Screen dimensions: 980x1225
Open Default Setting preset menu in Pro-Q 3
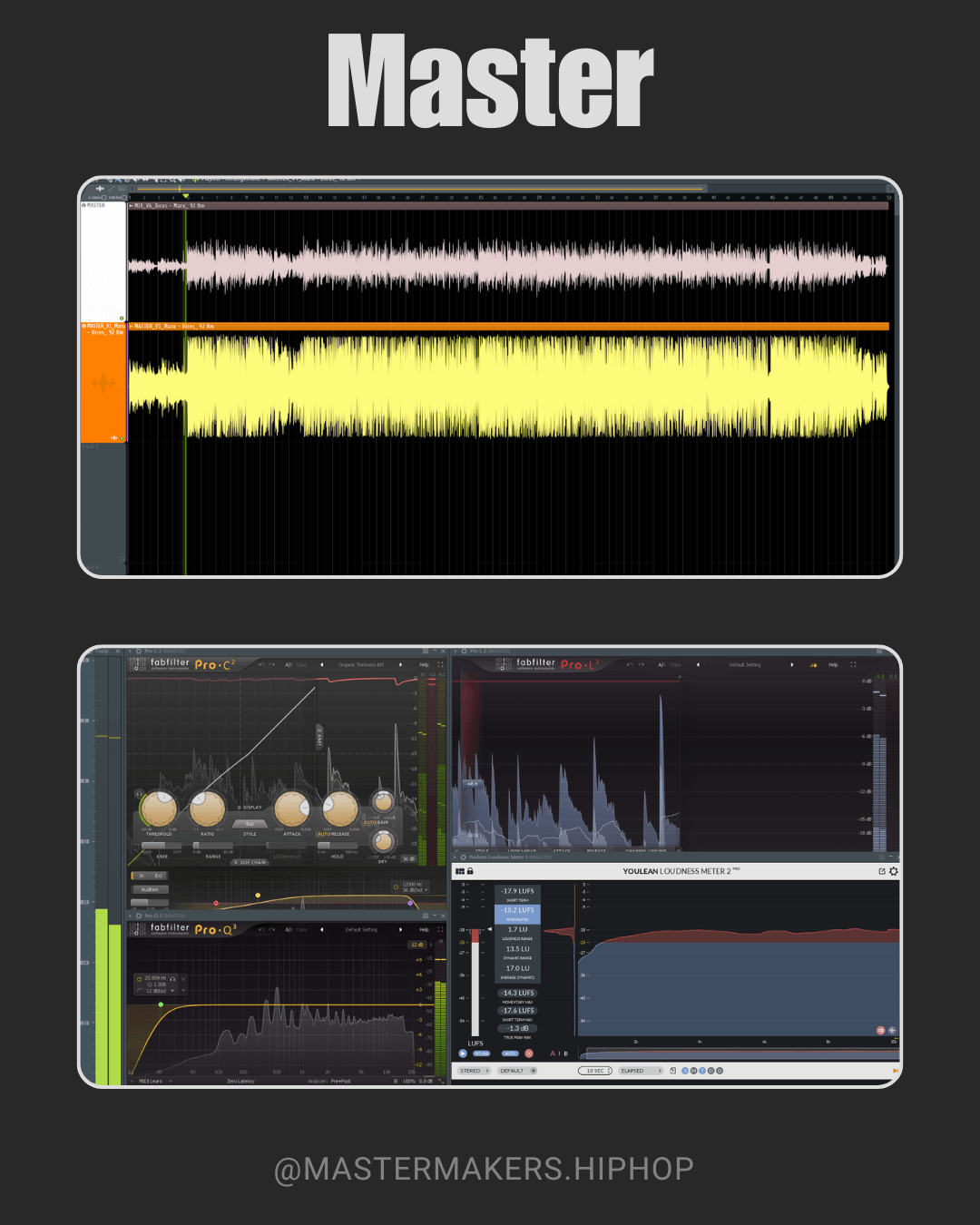(361, 929)
